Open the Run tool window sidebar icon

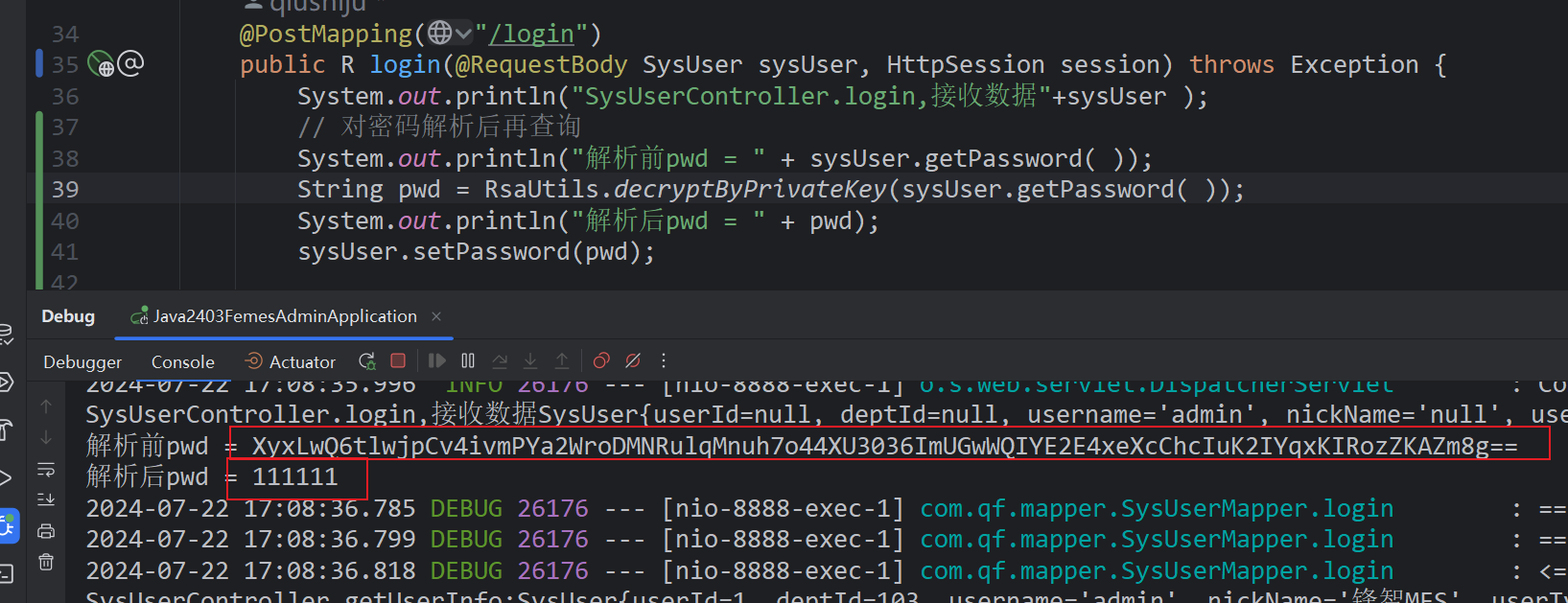(5, 477)
